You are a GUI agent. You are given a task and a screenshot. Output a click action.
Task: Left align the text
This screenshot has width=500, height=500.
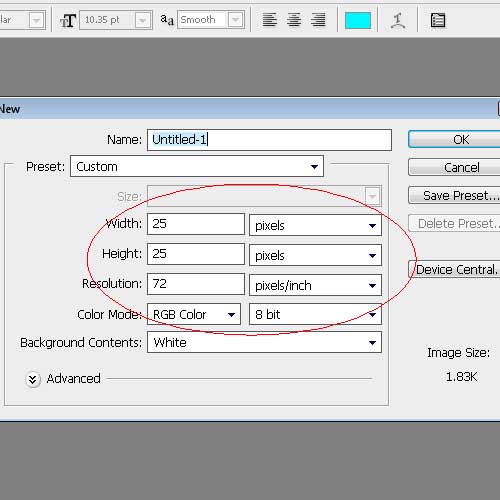point(269,20)
